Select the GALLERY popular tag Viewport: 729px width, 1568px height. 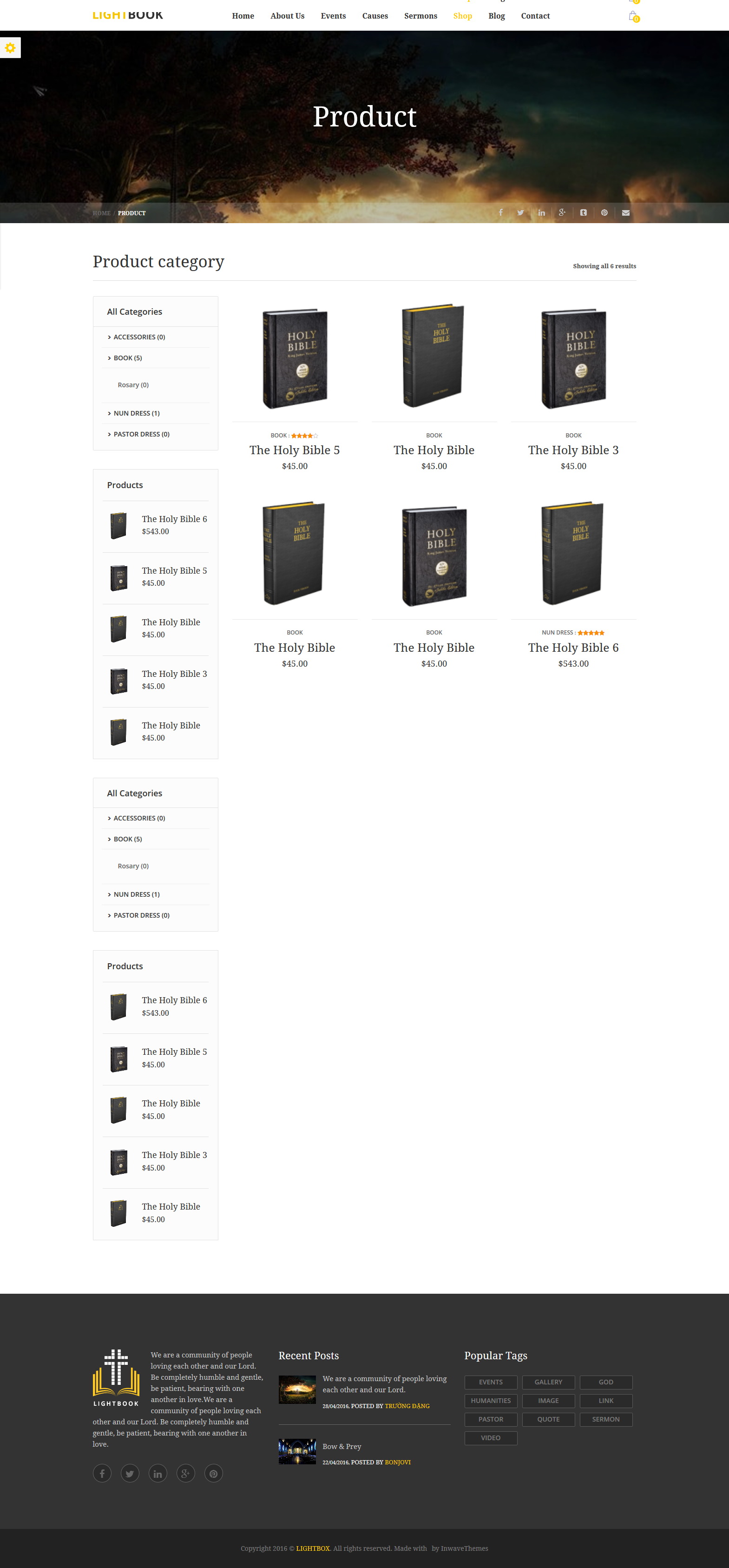tap(548, 1382)
